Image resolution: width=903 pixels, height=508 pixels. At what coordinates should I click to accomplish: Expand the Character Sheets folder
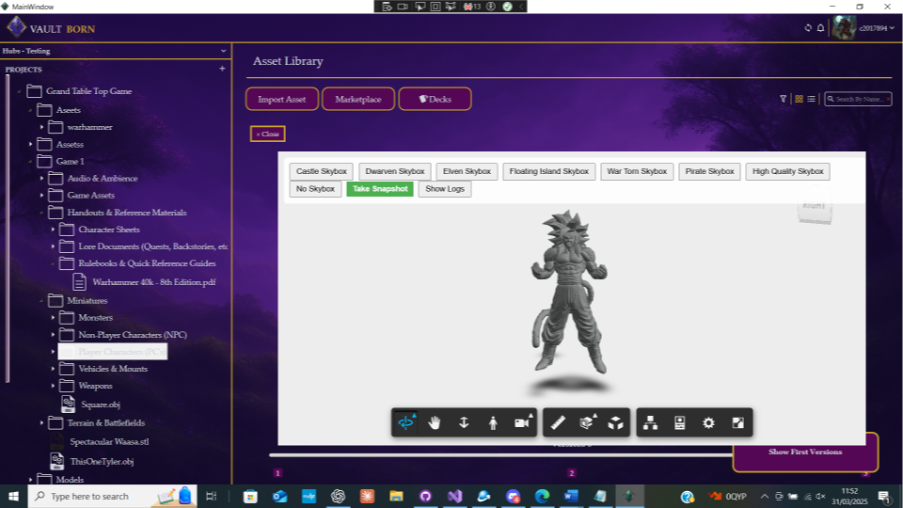tap(53, 229)
